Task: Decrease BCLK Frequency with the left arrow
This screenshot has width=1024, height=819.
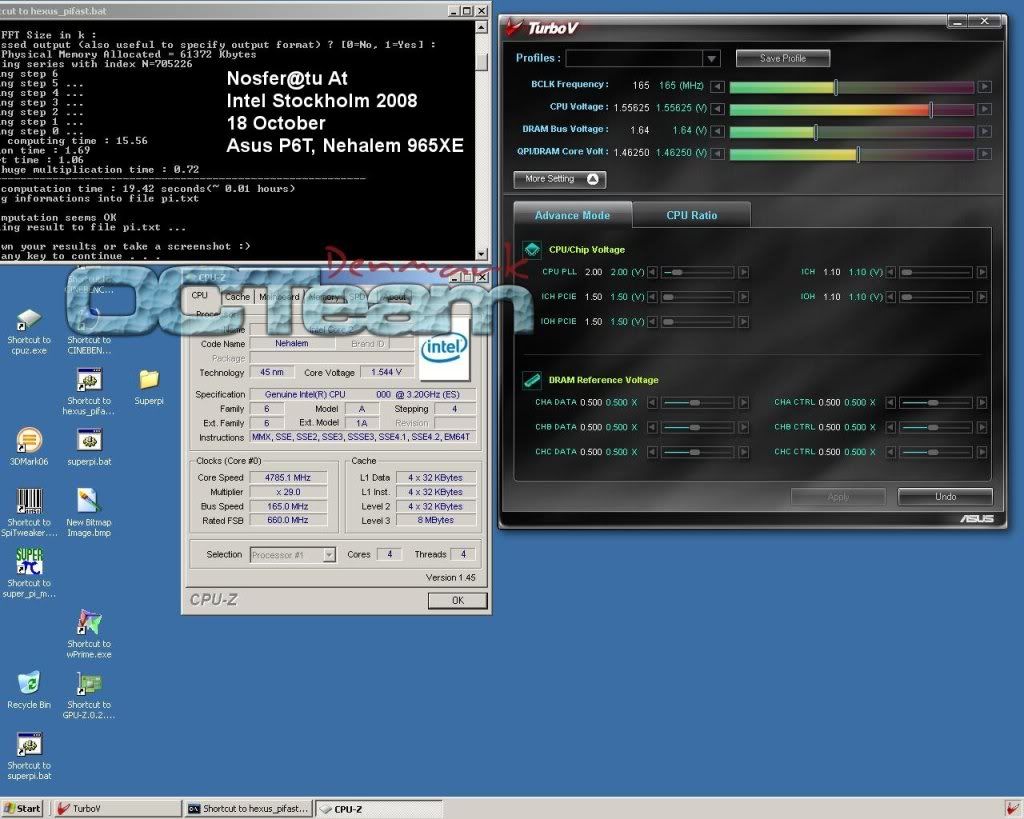Action: coord(717,86)
